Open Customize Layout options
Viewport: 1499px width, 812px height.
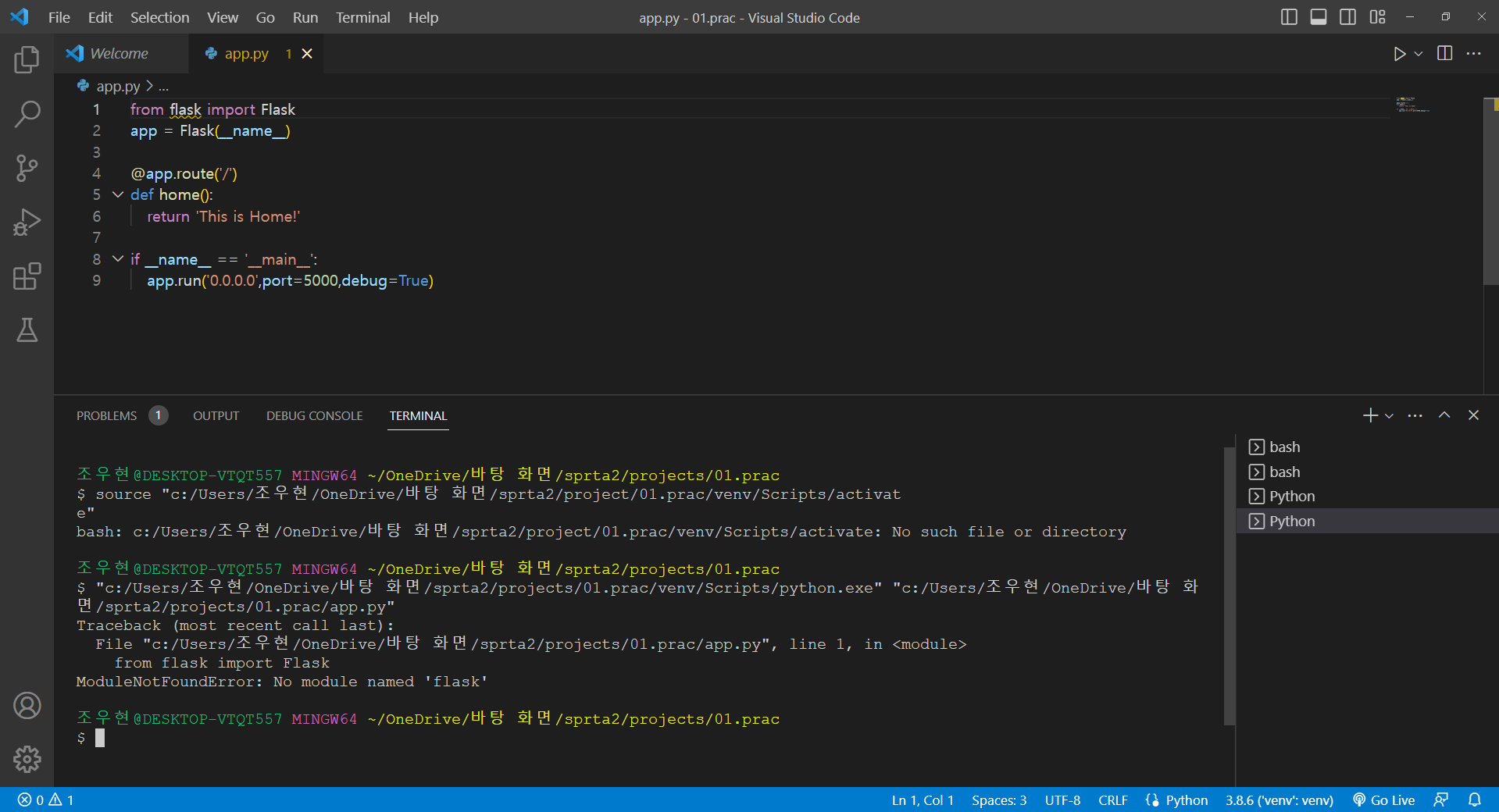[1377, 17]
